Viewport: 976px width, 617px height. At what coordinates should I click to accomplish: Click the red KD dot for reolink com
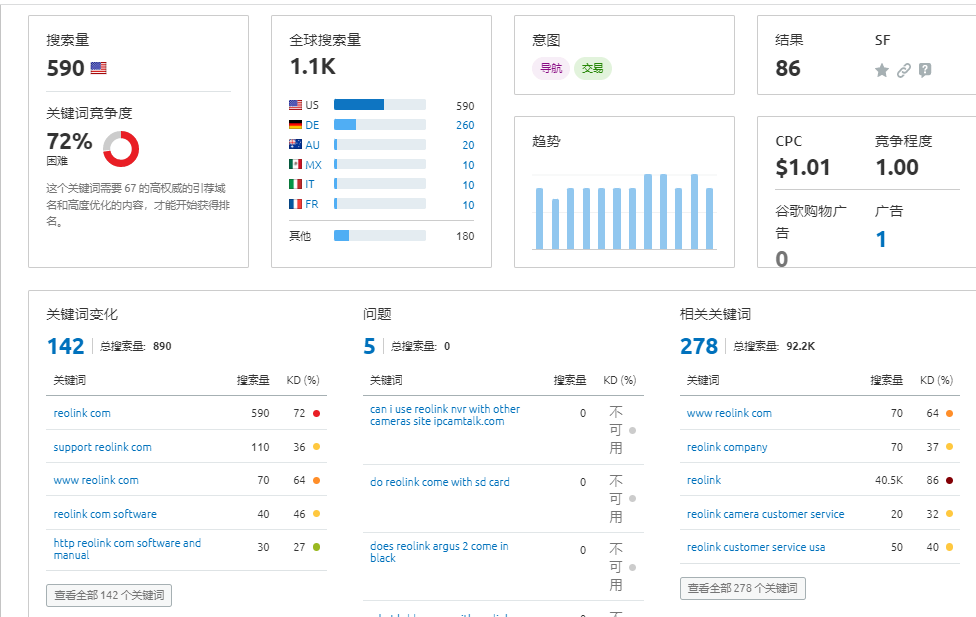coord(316,413)
